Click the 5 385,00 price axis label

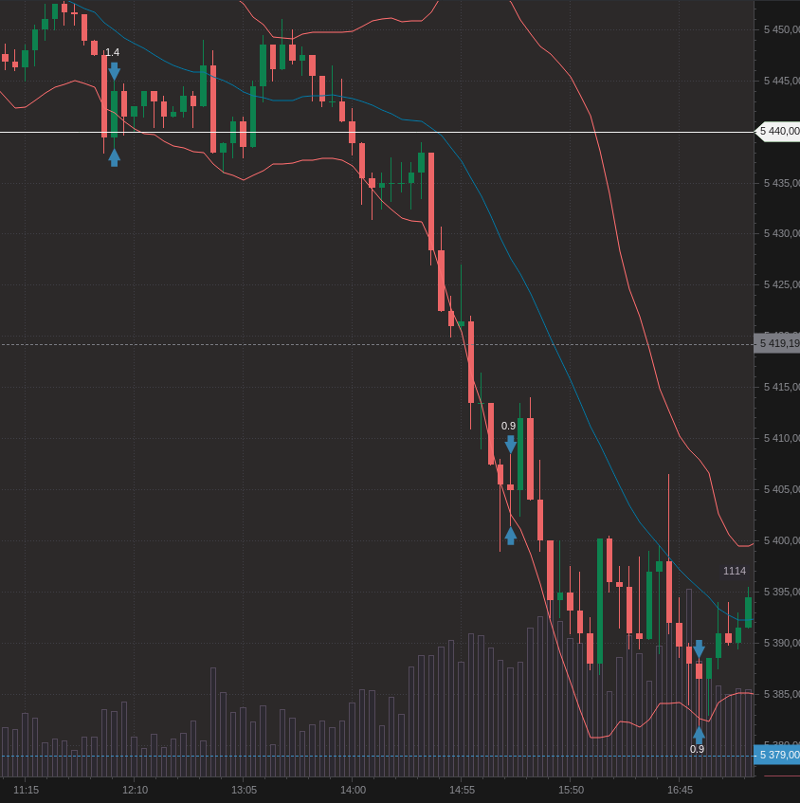[x=782, y=694]
